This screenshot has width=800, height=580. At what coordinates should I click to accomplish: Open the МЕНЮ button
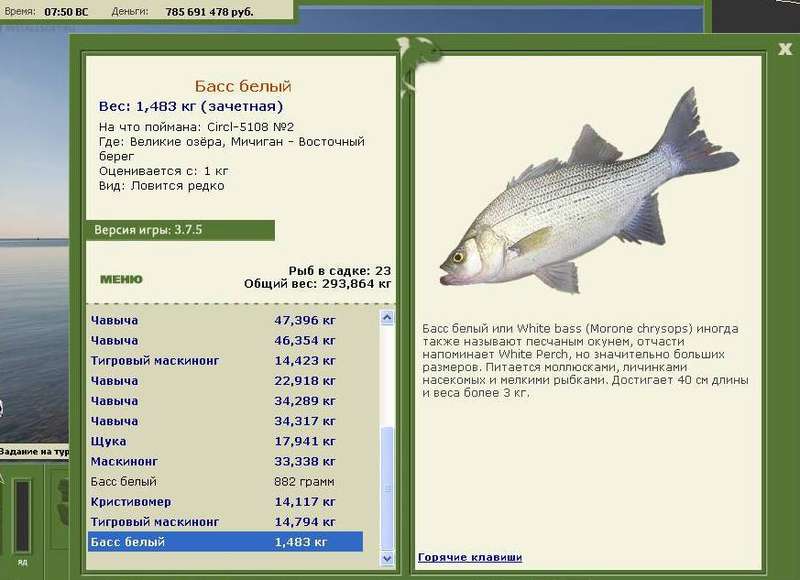click(x=121, y=280)
